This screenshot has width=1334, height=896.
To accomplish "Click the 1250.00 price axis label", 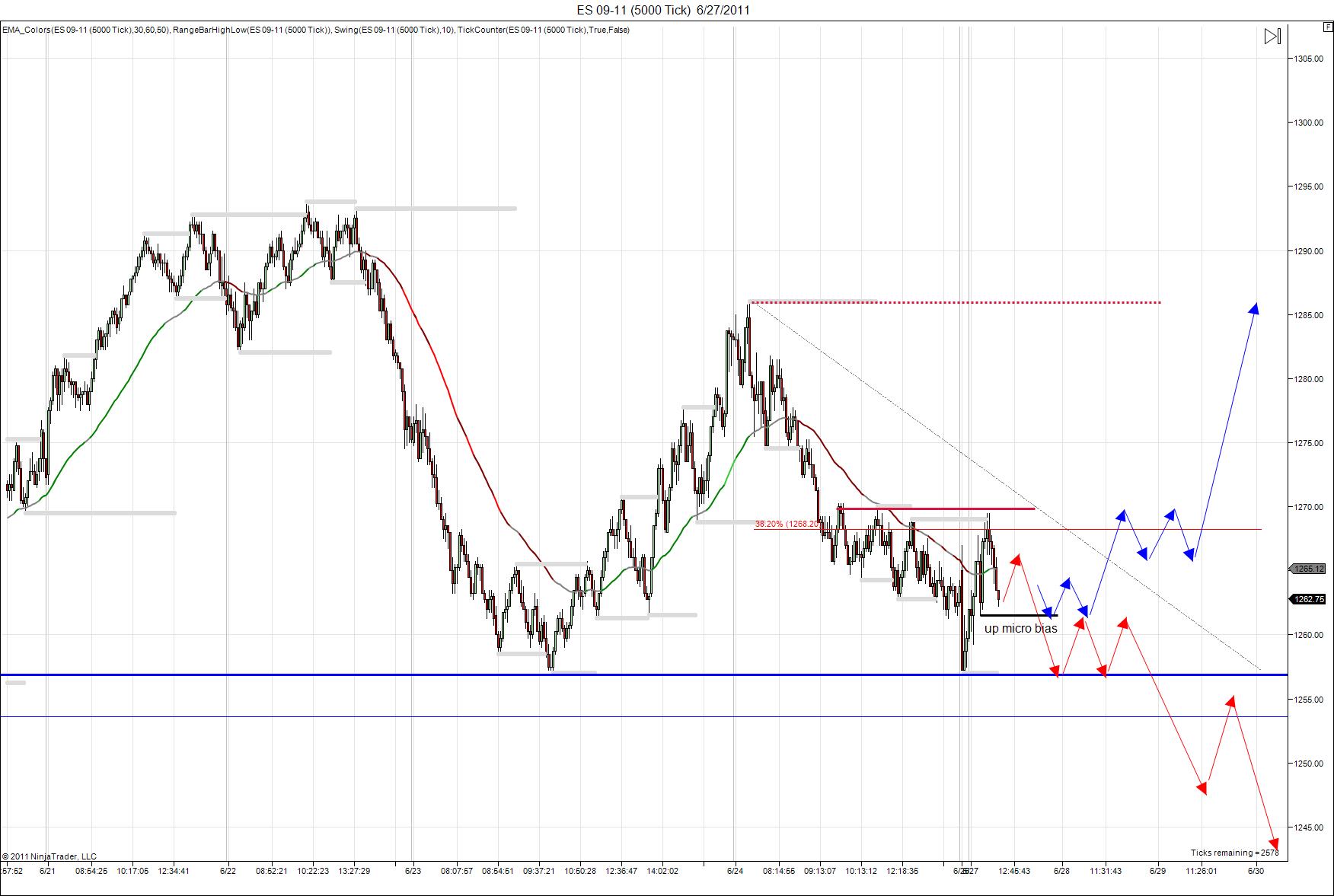I will pyautogui.click(x=1309, y=764).
